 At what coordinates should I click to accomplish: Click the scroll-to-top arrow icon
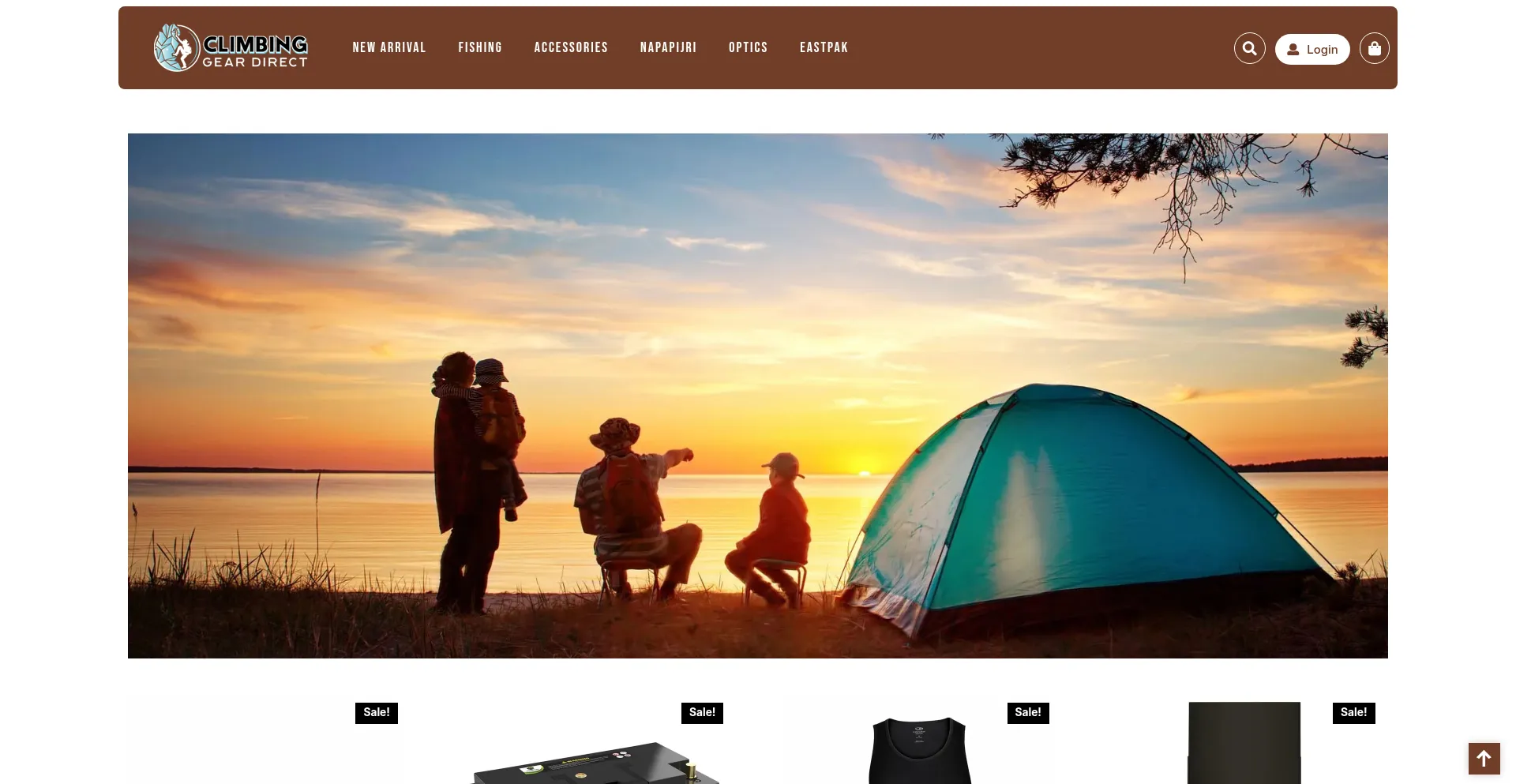(x=1484, y=759)
